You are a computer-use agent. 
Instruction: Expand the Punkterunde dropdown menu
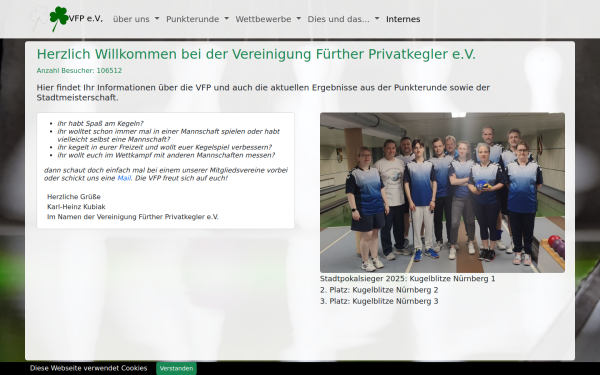tap(197, 19)
